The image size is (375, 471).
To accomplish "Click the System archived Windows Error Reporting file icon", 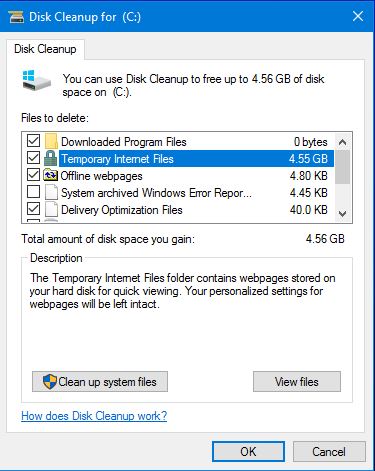I will tap(51, 193).
